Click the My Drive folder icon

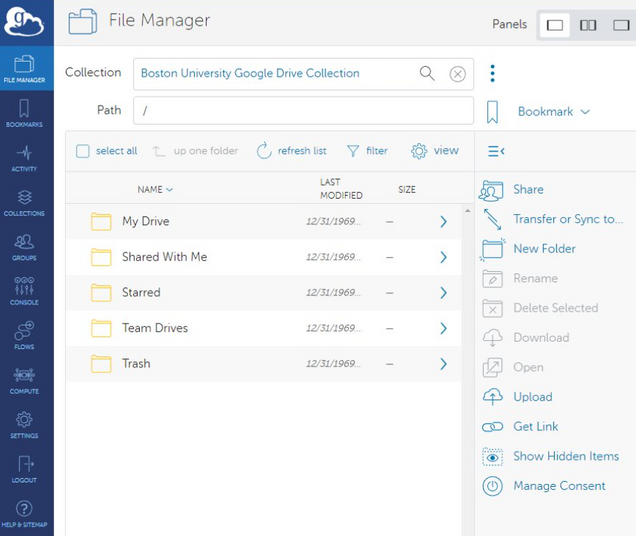[101, 222]
